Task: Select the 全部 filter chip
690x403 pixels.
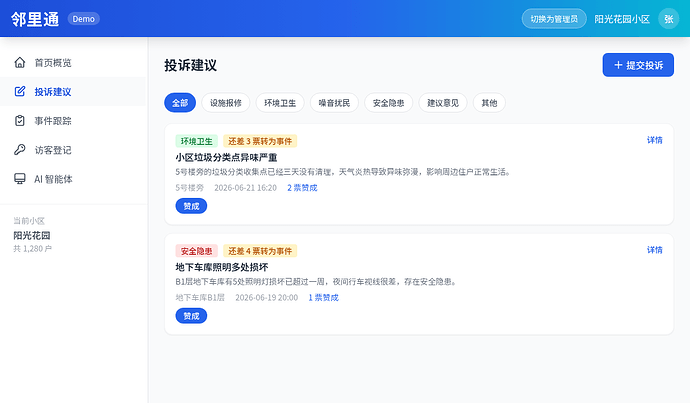Action: click(x=180, y=103)
